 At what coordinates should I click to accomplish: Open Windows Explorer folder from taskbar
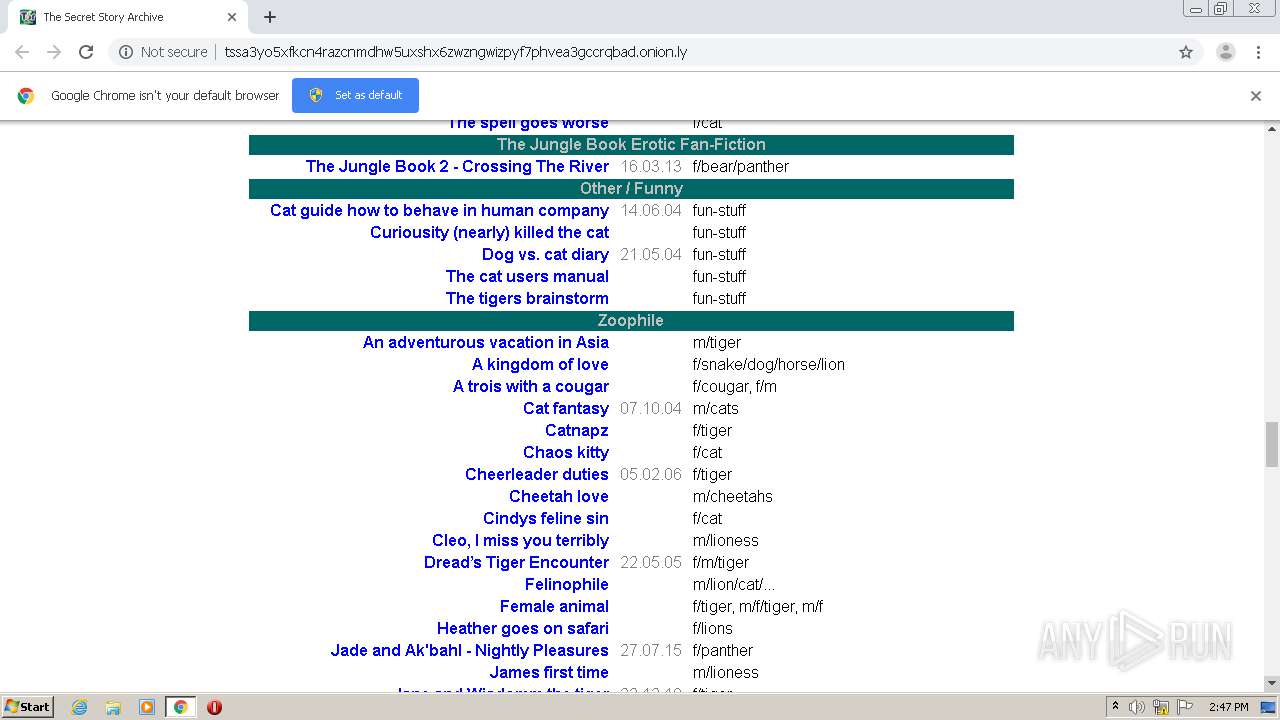click(x=113, y=707)
